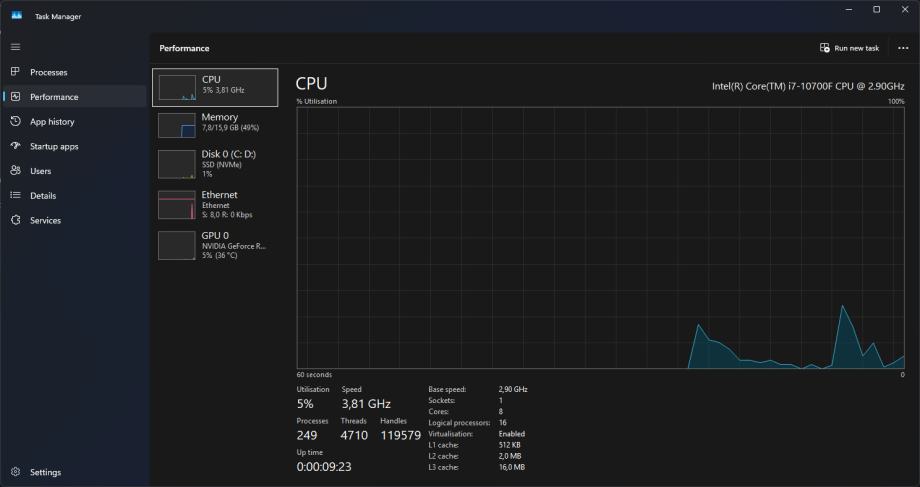Click the 4710 threads value
920x487 pixels.
[354, 435]
